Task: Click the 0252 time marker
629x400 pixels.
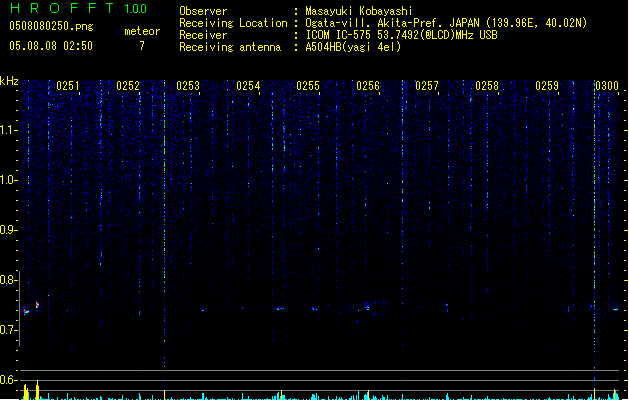Action: pyautogui.click(x=128, y=86)
